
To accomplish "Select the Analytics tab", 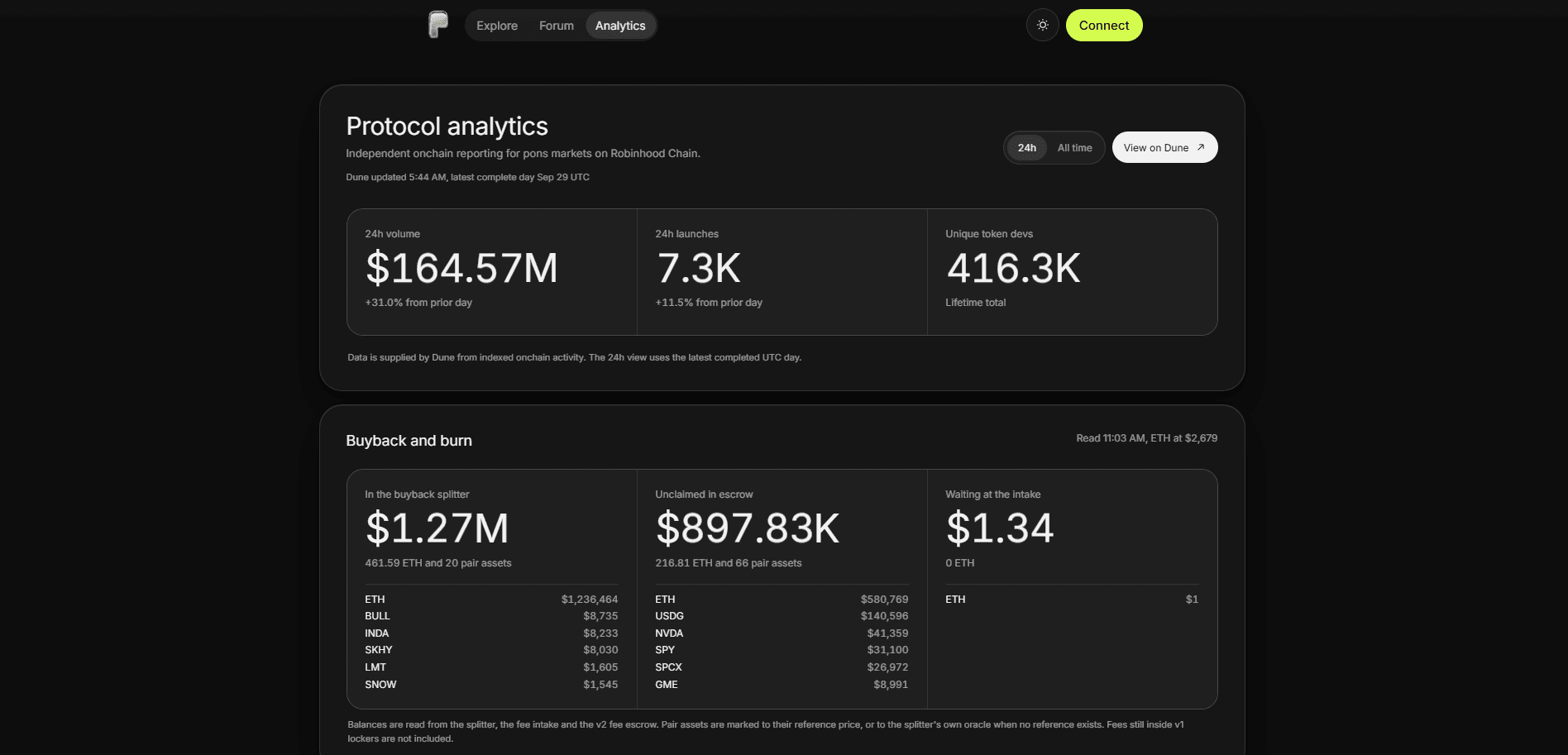I will coord(620,26).
